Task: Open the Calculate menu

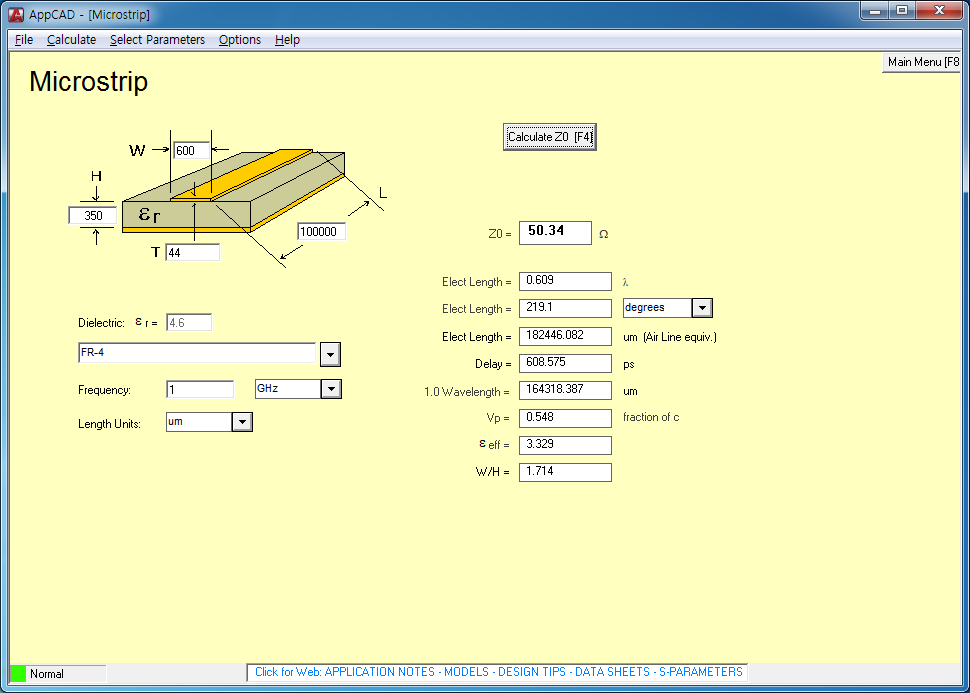Action: (71, 40)
